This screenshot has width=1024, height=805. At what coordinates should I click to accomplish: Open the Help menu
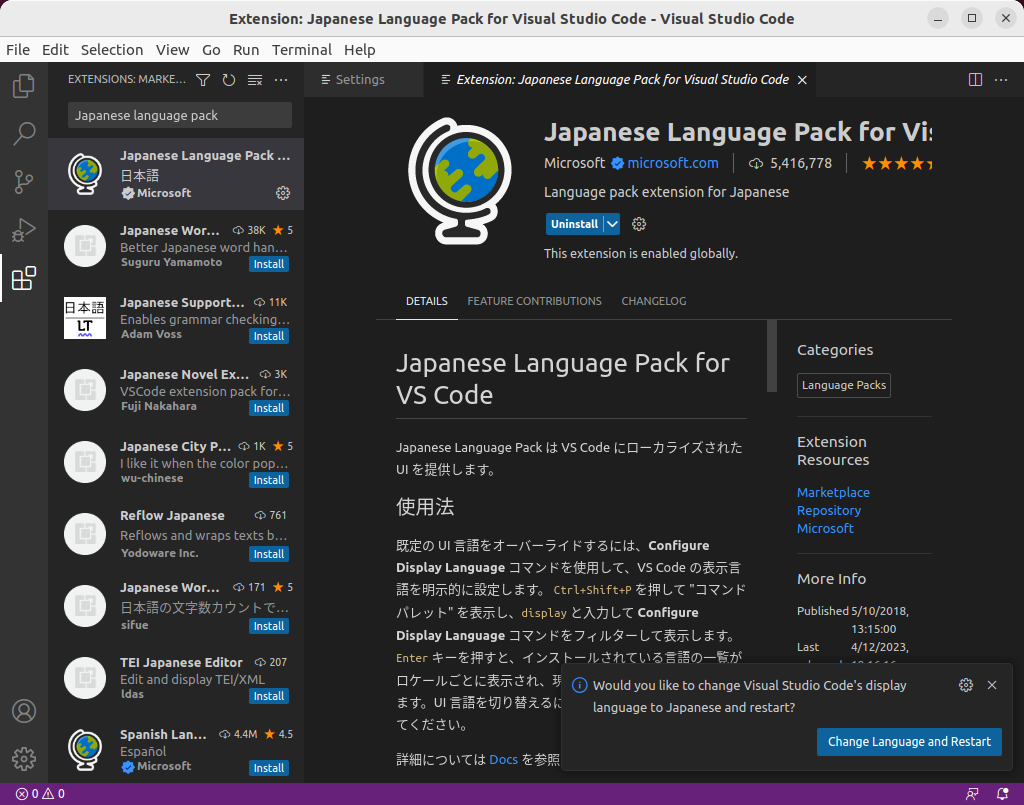359,50
